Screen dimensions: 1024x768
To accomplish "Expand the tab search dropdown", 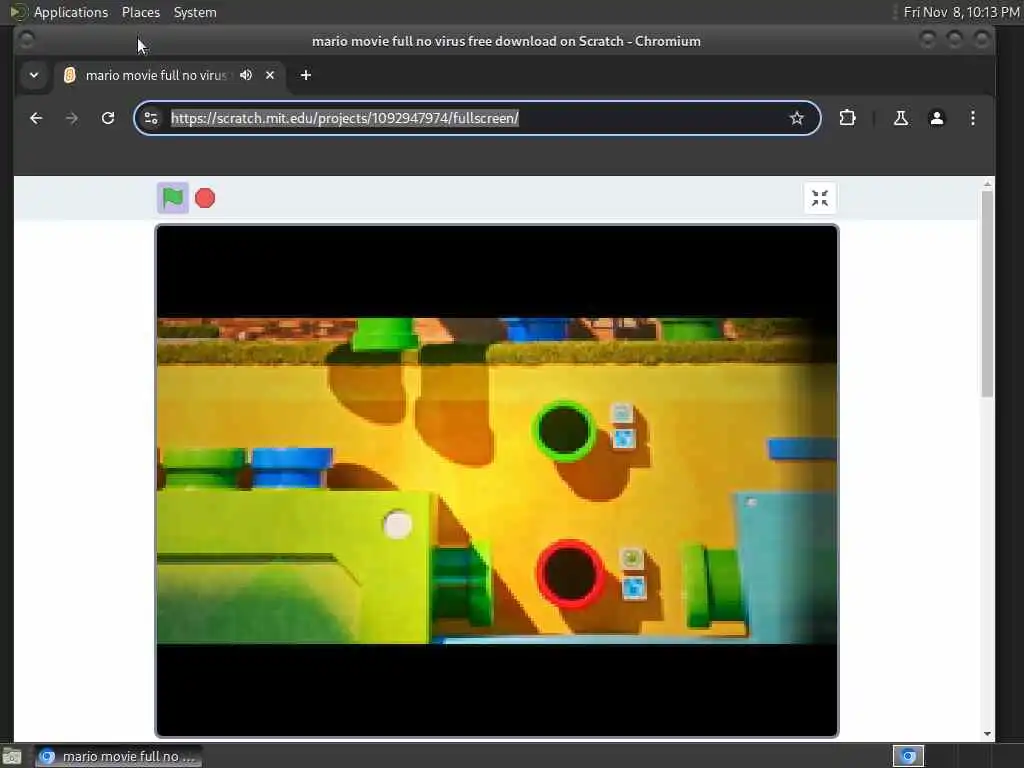I will (34, 75).
